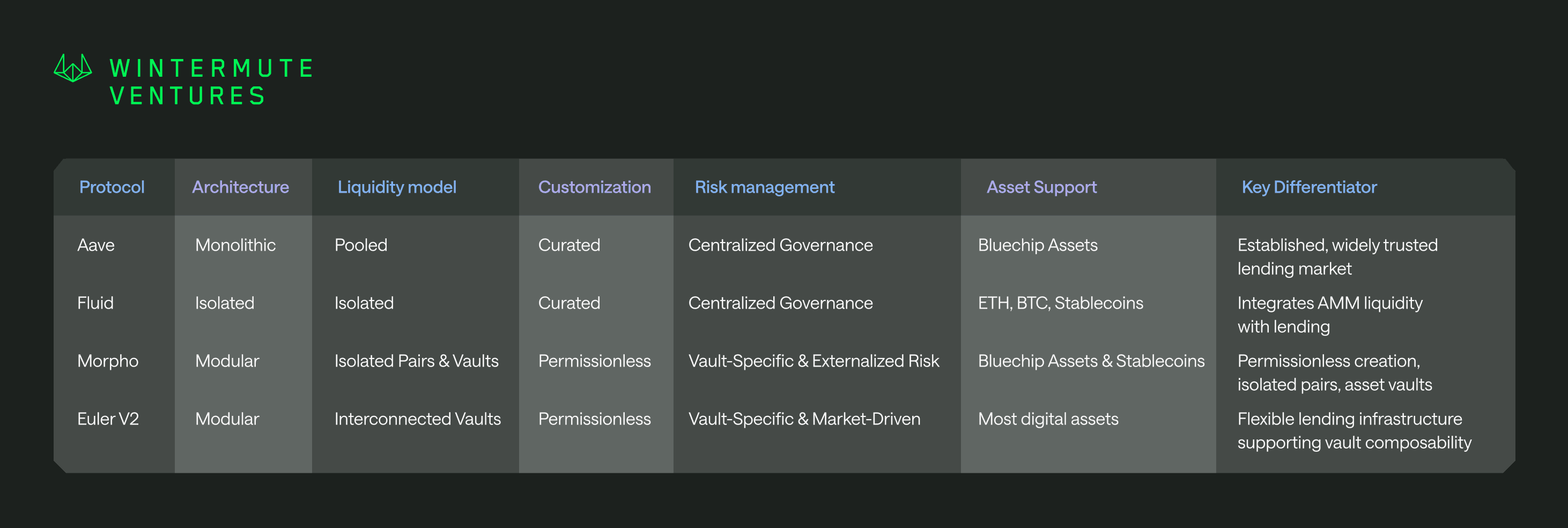
Task: Select the Customization column header
Action: (594, 187)
